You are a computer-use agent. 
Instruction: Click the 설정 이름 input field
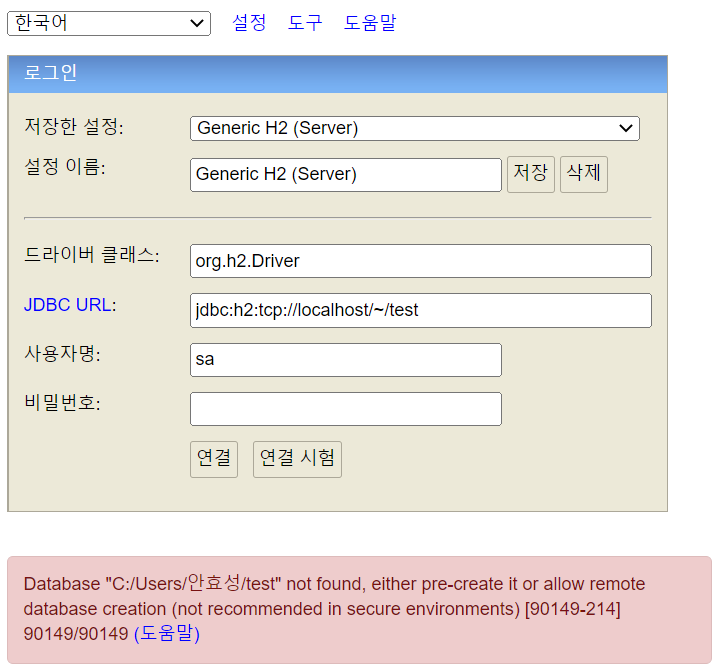(x=346, y=175)
